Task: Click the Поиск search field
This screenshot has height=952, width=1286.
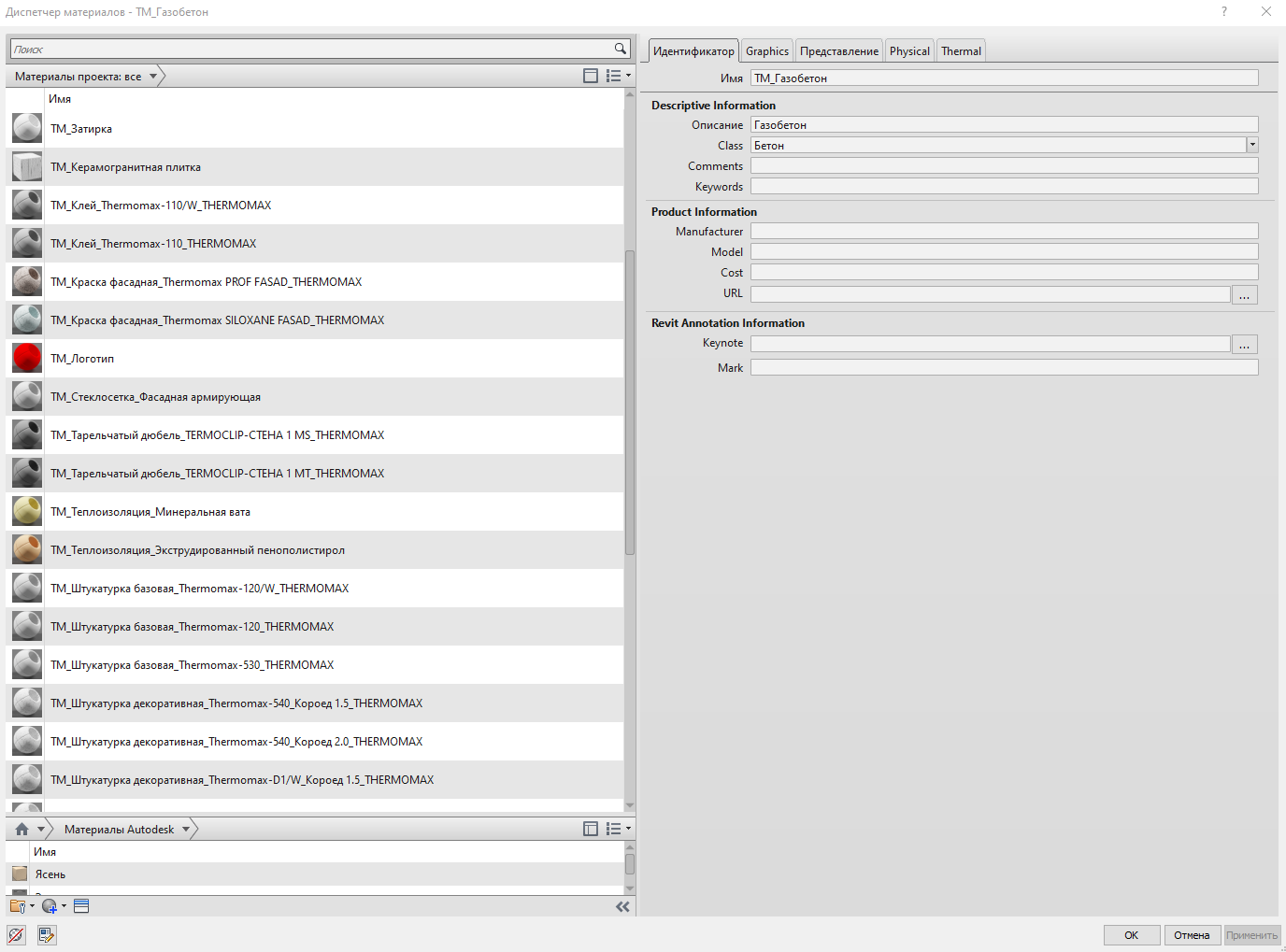Action: point(312,49)
